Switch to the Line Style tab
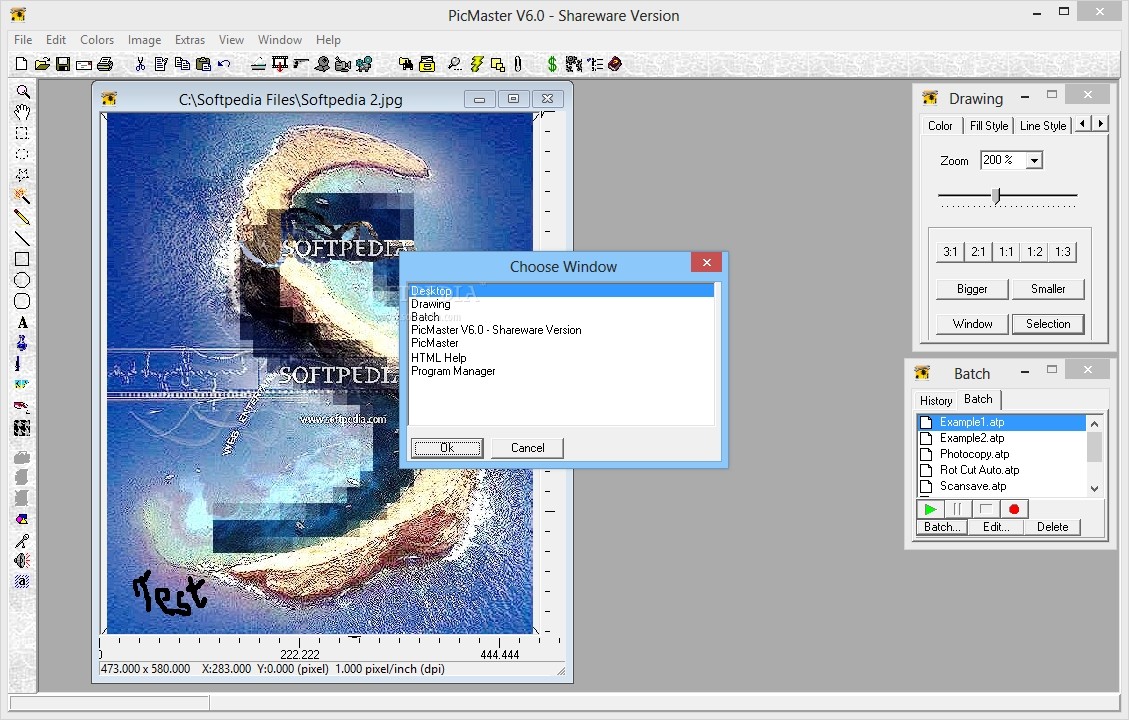Viewport: 1129px width, 720px height. 1043,126
